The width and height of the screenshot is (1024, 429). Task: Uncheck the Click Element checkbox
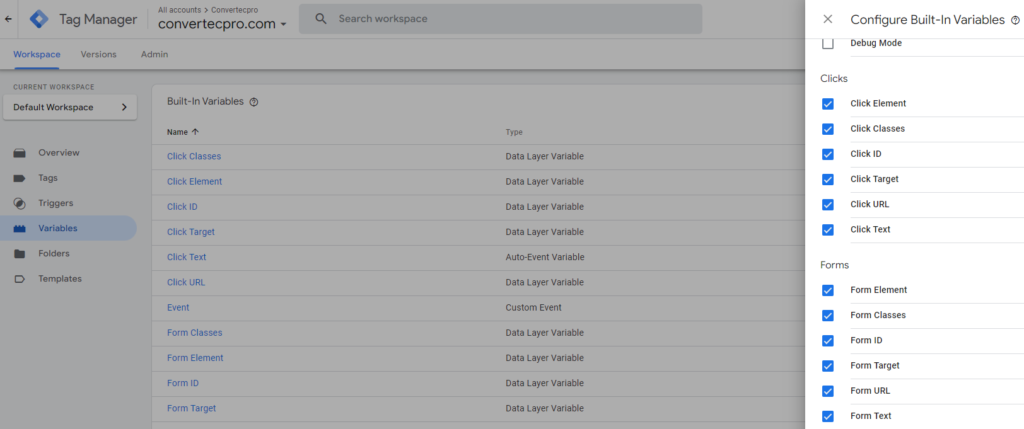[827, 104]
